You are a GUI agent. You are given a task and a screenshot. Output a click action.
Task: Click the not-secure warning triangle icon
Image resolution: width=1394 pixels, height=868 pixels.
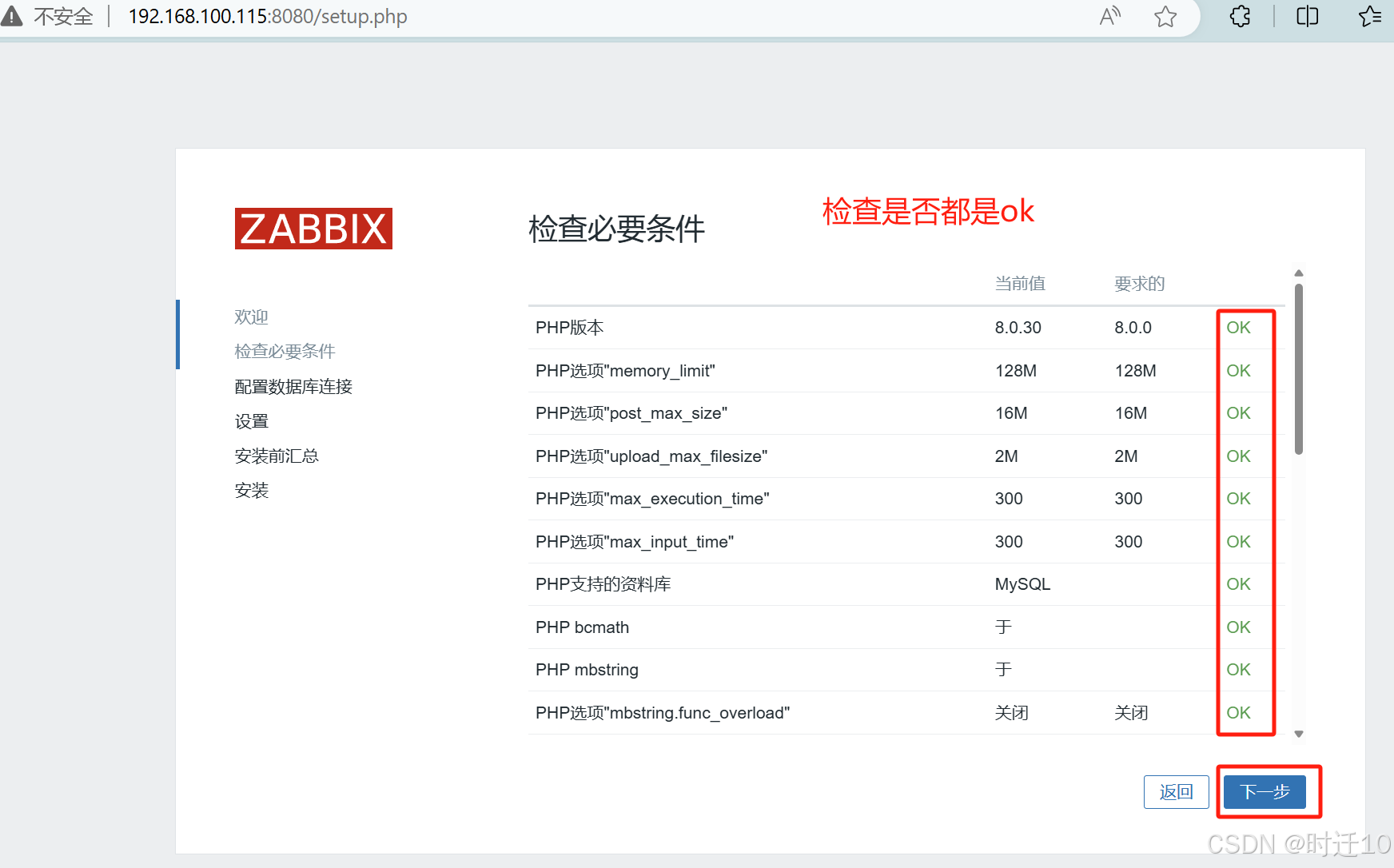point(10,16)
